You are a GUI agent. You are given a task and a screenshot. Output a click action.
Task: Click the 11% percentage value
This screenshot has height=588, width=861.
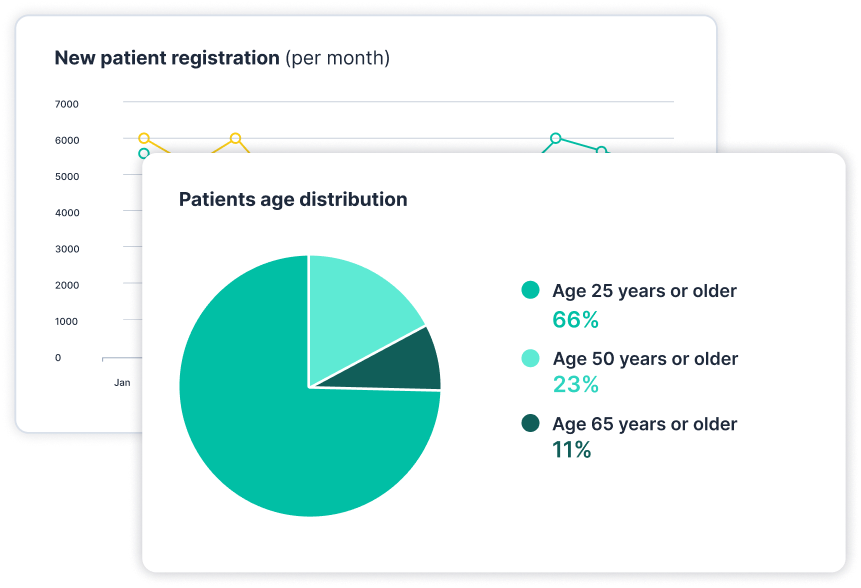(x=571, y=450)
